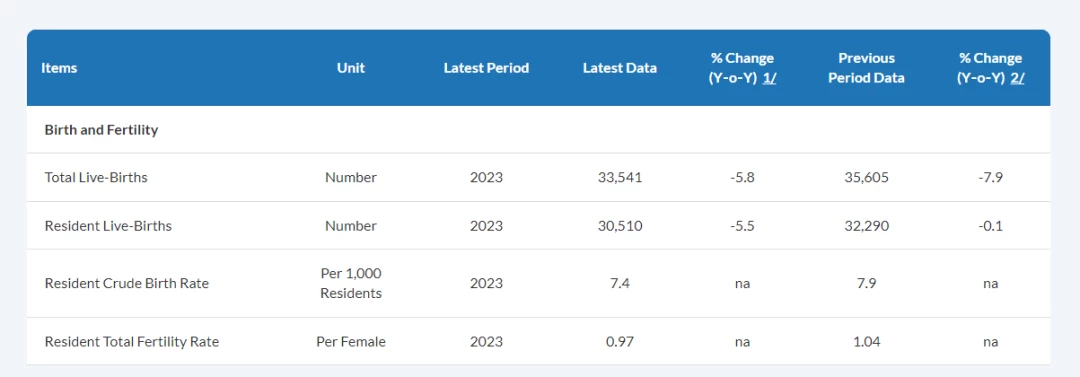Click the Total Live-Births row label
Screen dimensions: 1080x377
[96, 177]
